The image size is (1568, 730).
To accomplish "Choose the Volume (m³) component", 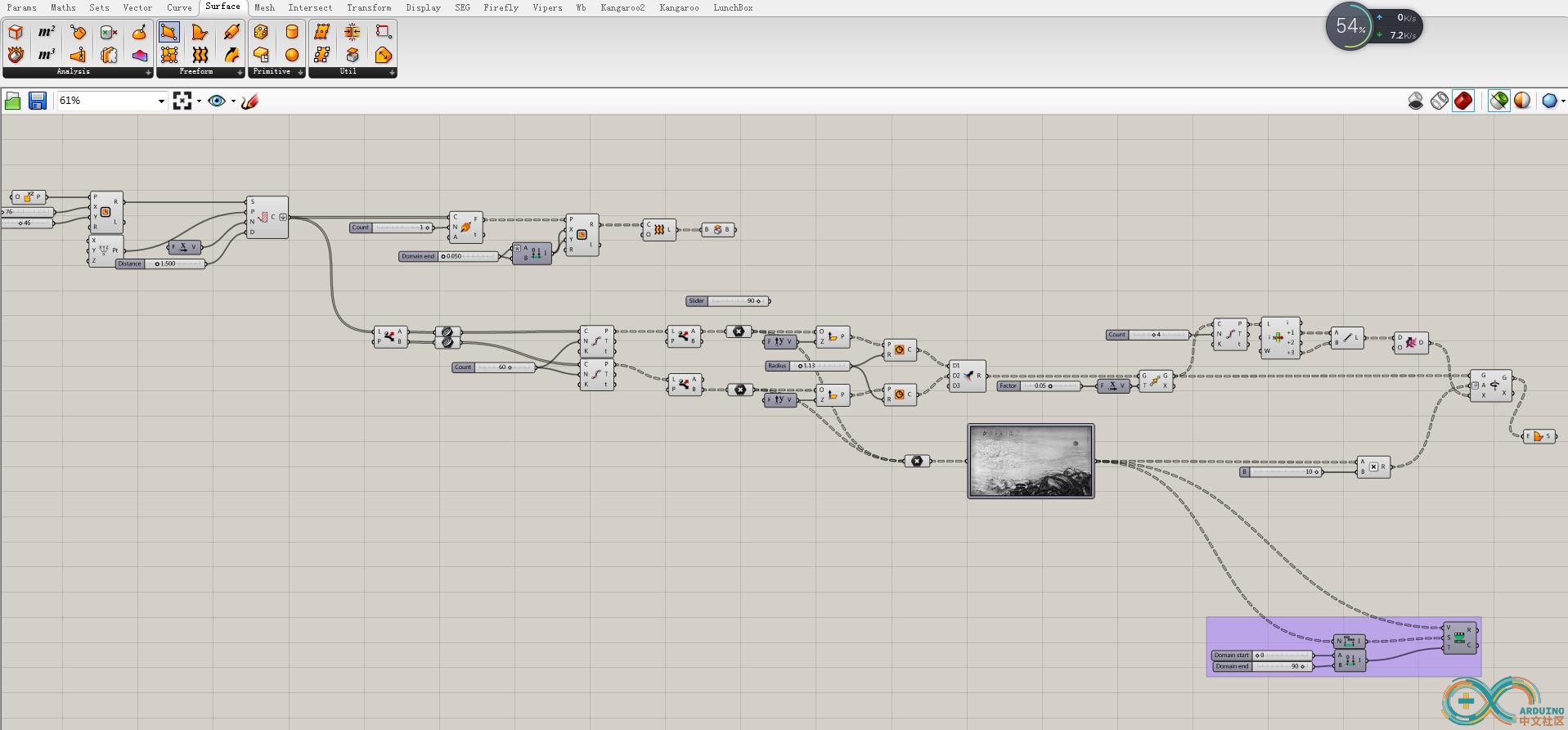I will (x=47, y=55).
